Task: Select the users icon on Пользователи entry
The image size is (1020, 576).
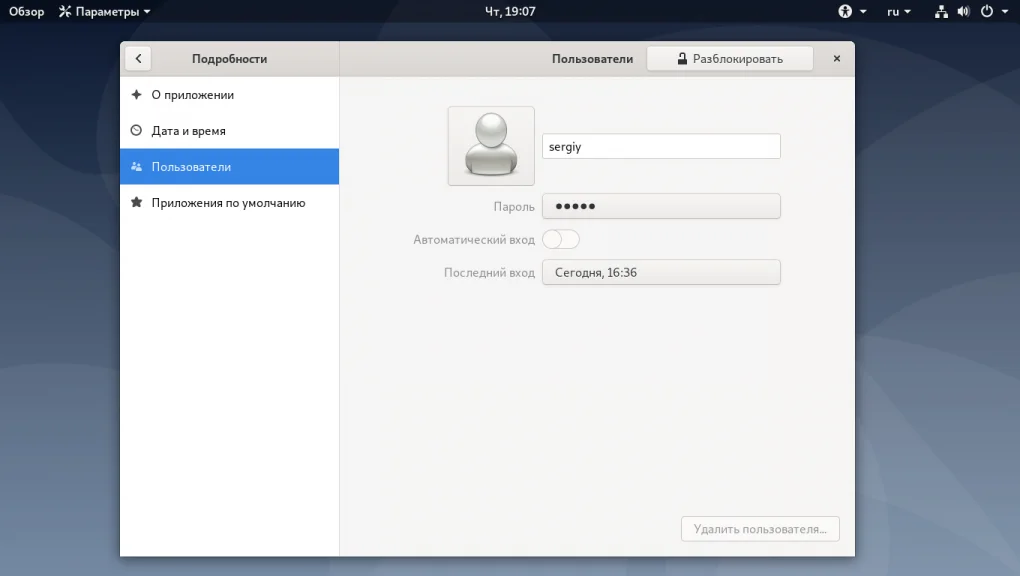Action: (136, 166)
